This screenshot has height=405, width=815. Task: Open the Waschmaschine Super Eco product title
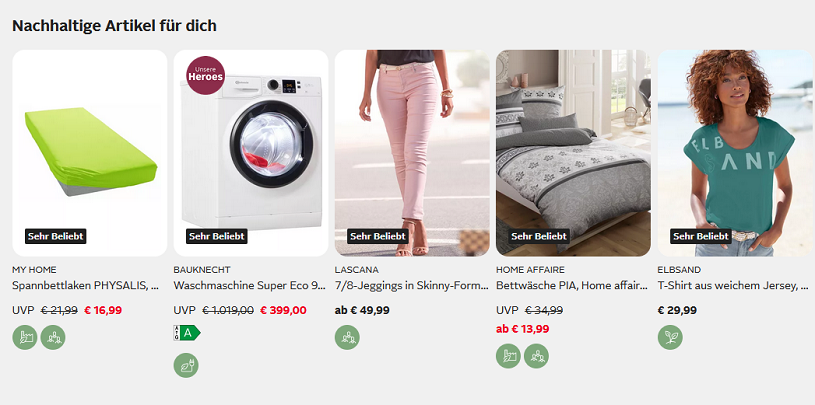pos(249,285)
